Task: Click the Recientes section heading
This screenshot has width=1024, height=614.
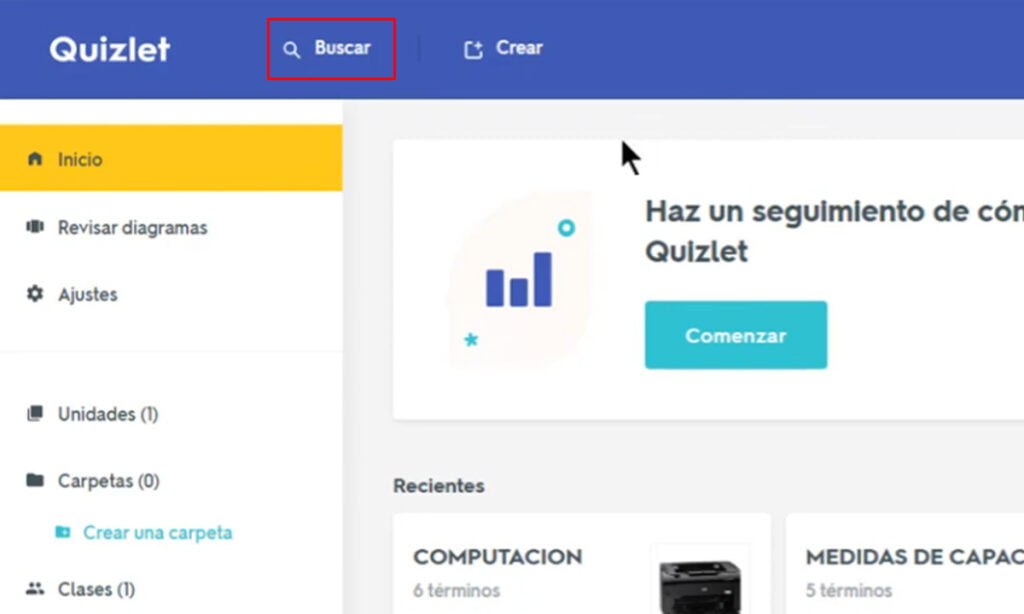Action: [x=439, y=485]
